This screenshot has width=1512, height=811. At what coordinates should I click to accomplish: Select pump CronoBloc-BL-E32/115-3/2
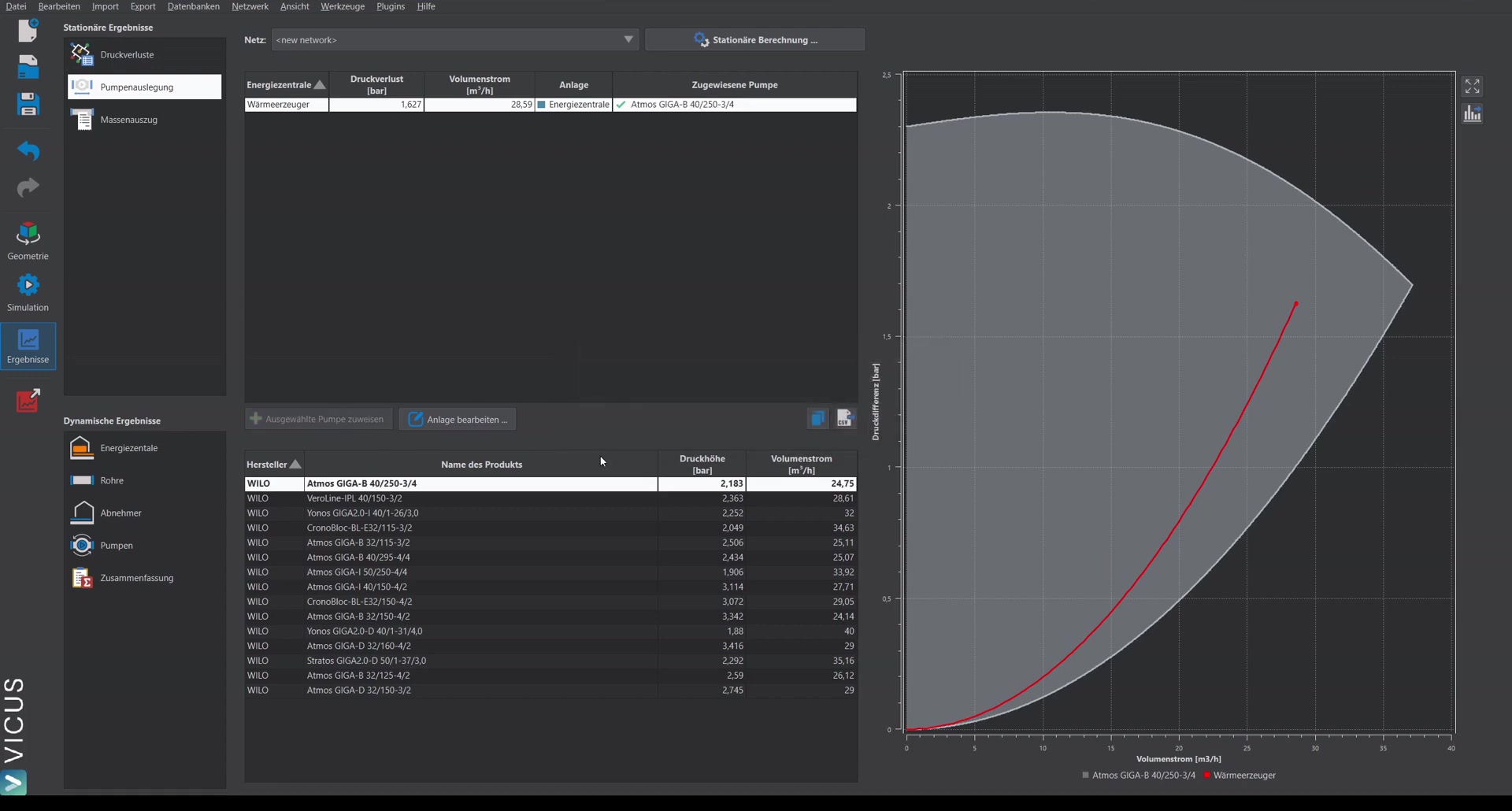pos(550,528)
